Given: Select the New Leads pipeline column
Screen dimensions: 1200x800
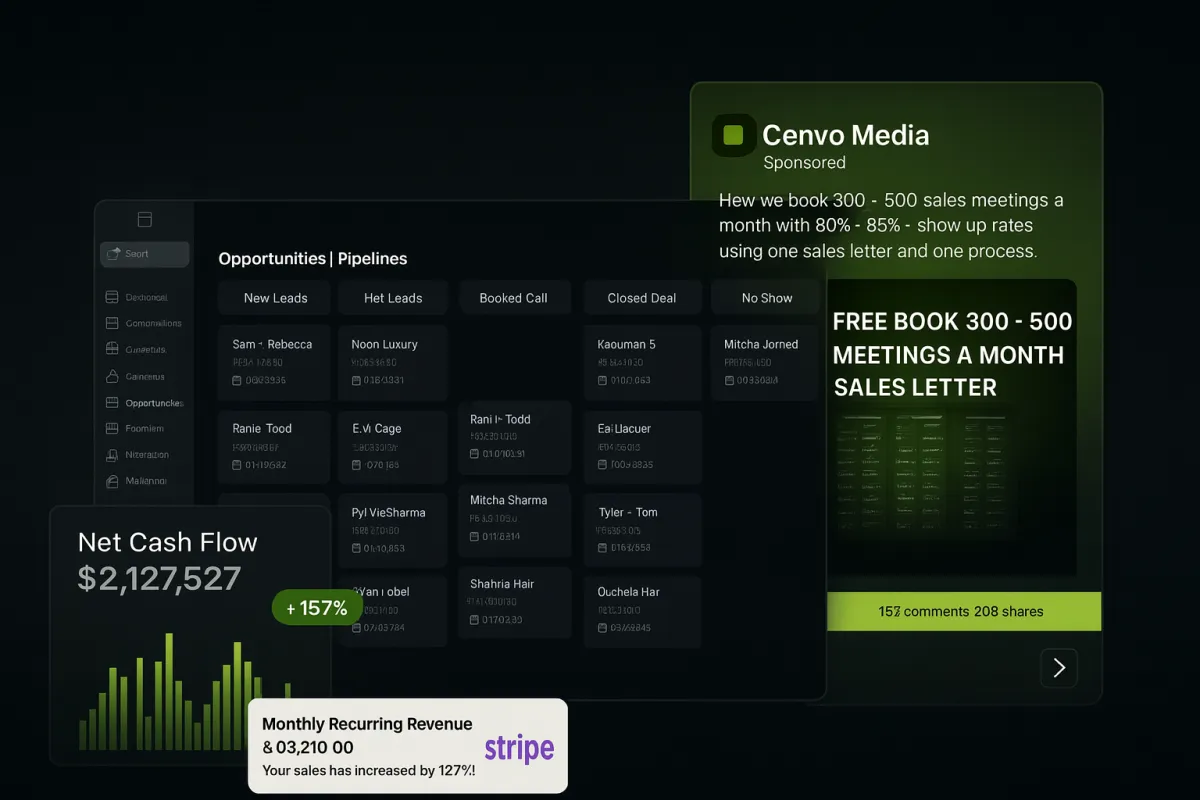Looking at the screenshot, I should click(275, 298).
